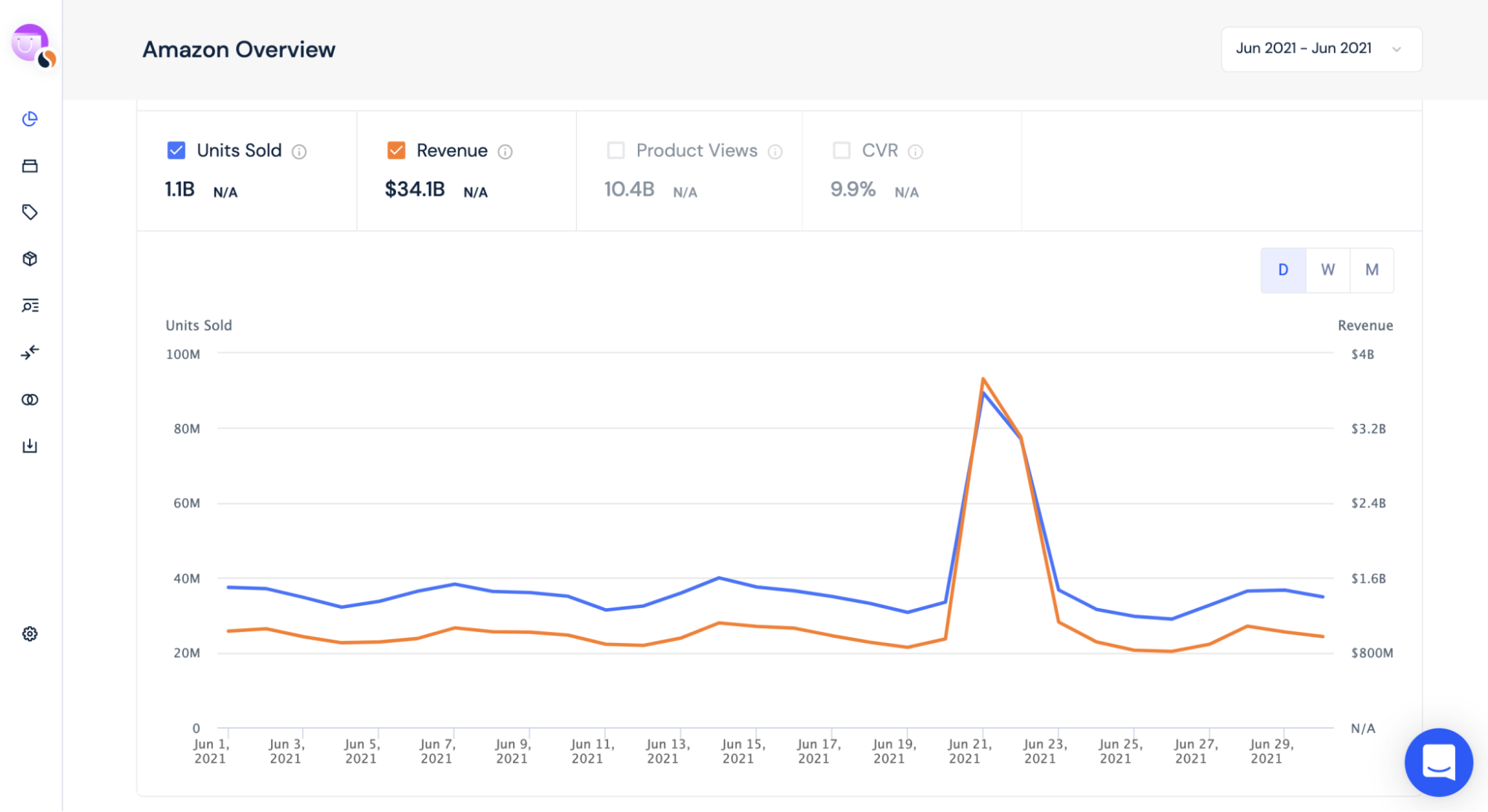Screen dimensions: 1488x812
Task: Click the Units Sold info tooltip icon
Action: tap(299, 151)
